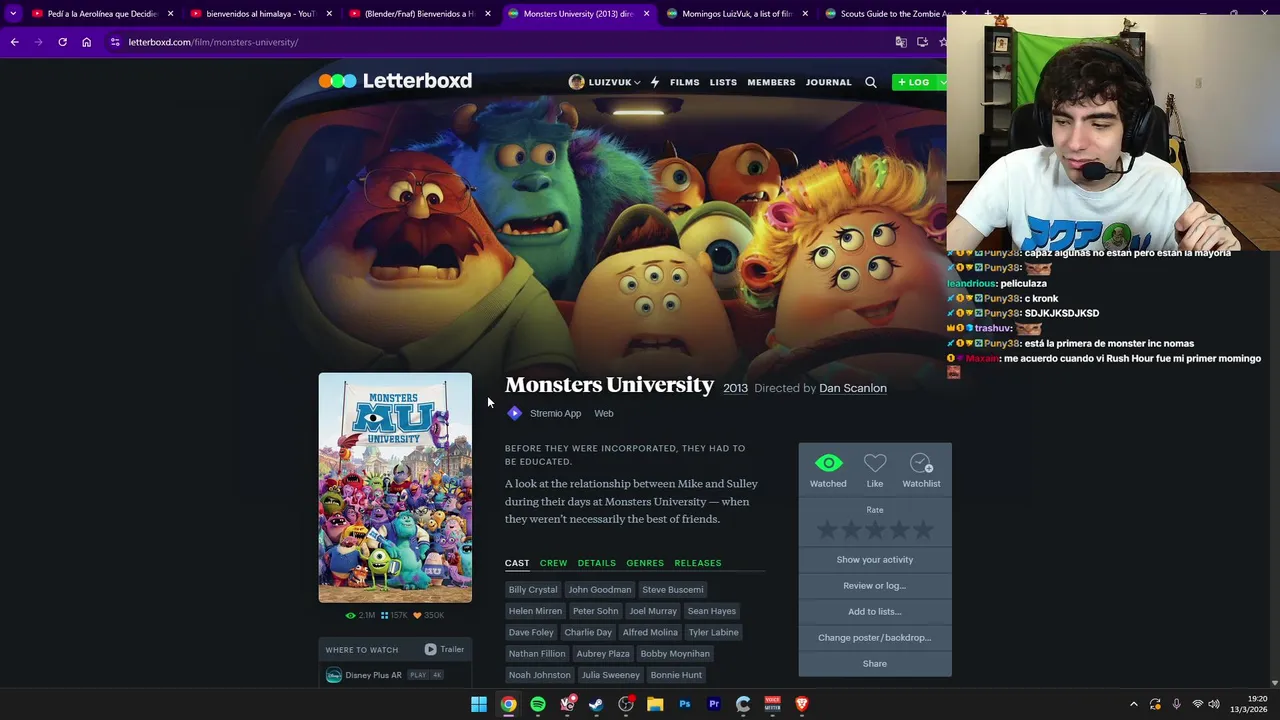Viewport: 1280px width, 720px height.
Task: Open Brave browser from the taskbar
Action: [x=802, y=704]
